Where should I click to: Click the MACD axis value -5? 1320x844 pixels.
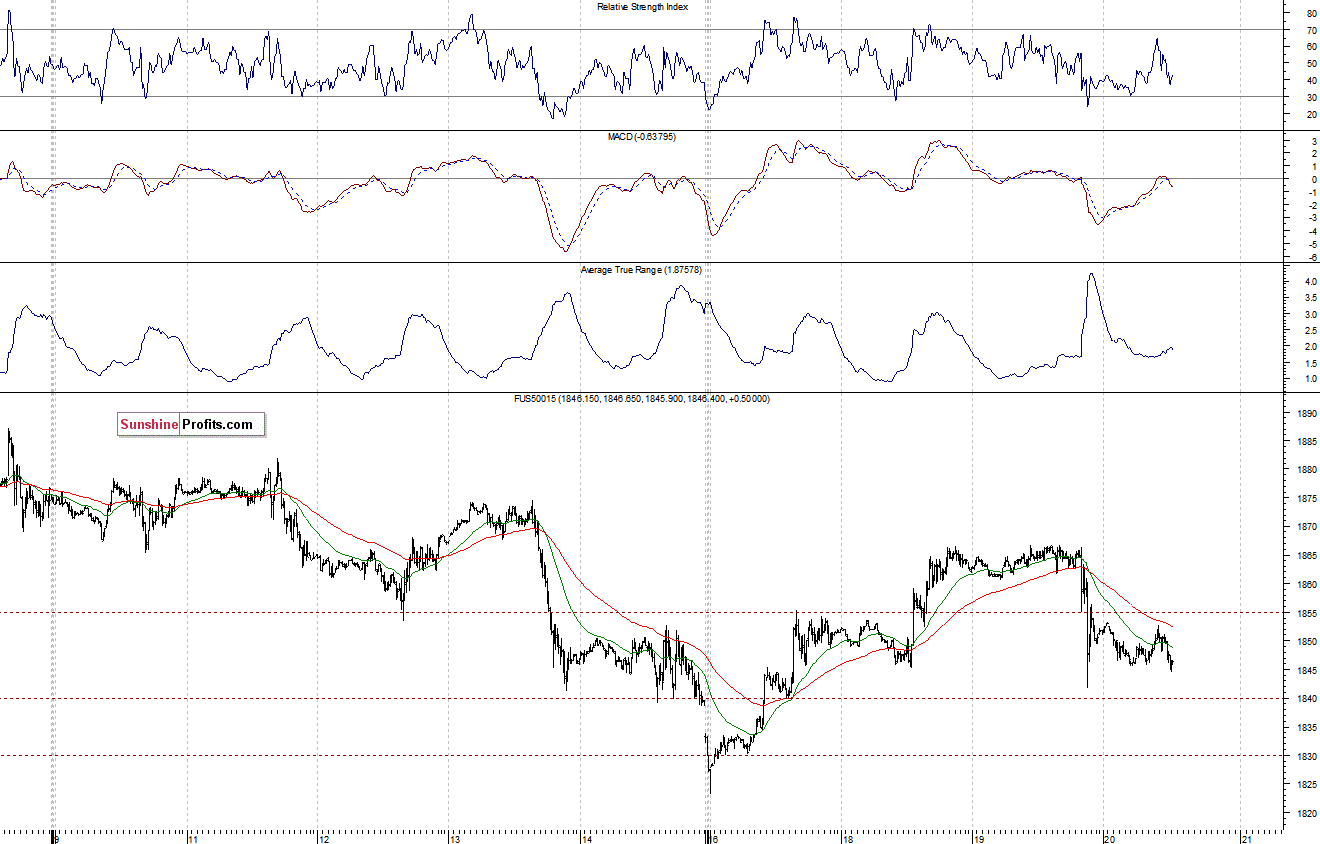point(1311,244)
